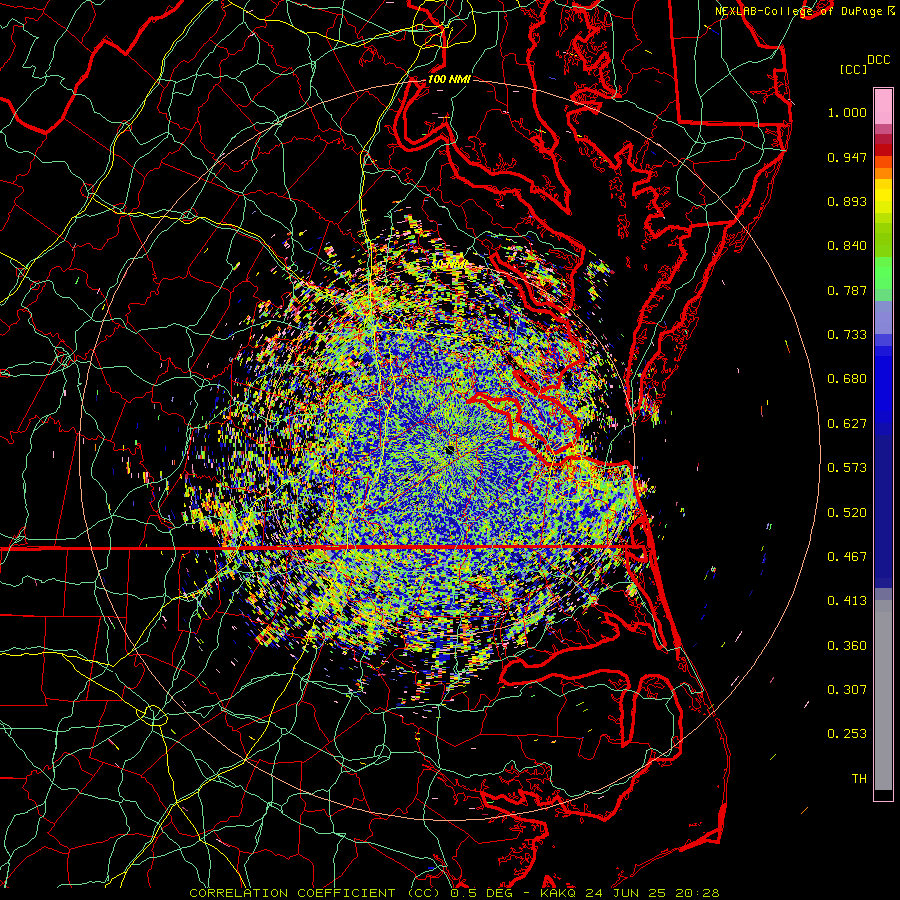Click the 0.307 scale value

847,690
